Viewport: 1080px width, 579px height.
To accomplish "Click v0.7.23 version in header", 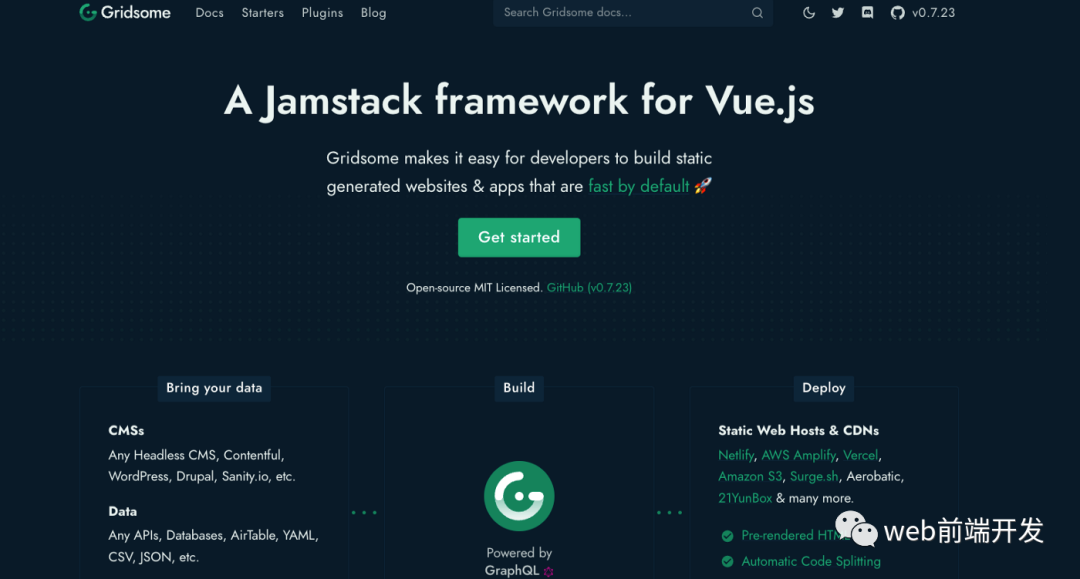I will pos(933,12).
